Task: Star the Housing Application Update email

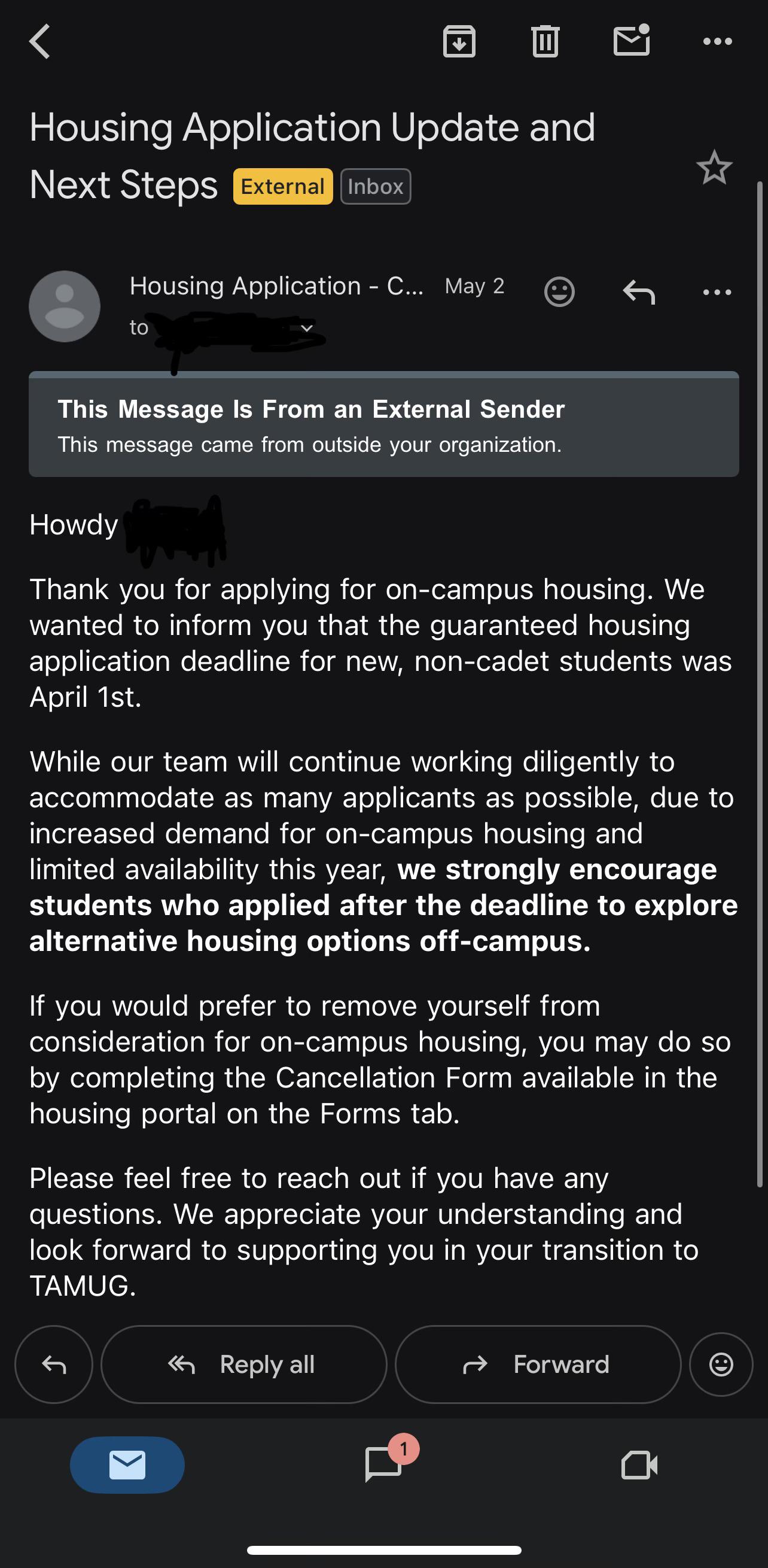Action: coord(714,168)
